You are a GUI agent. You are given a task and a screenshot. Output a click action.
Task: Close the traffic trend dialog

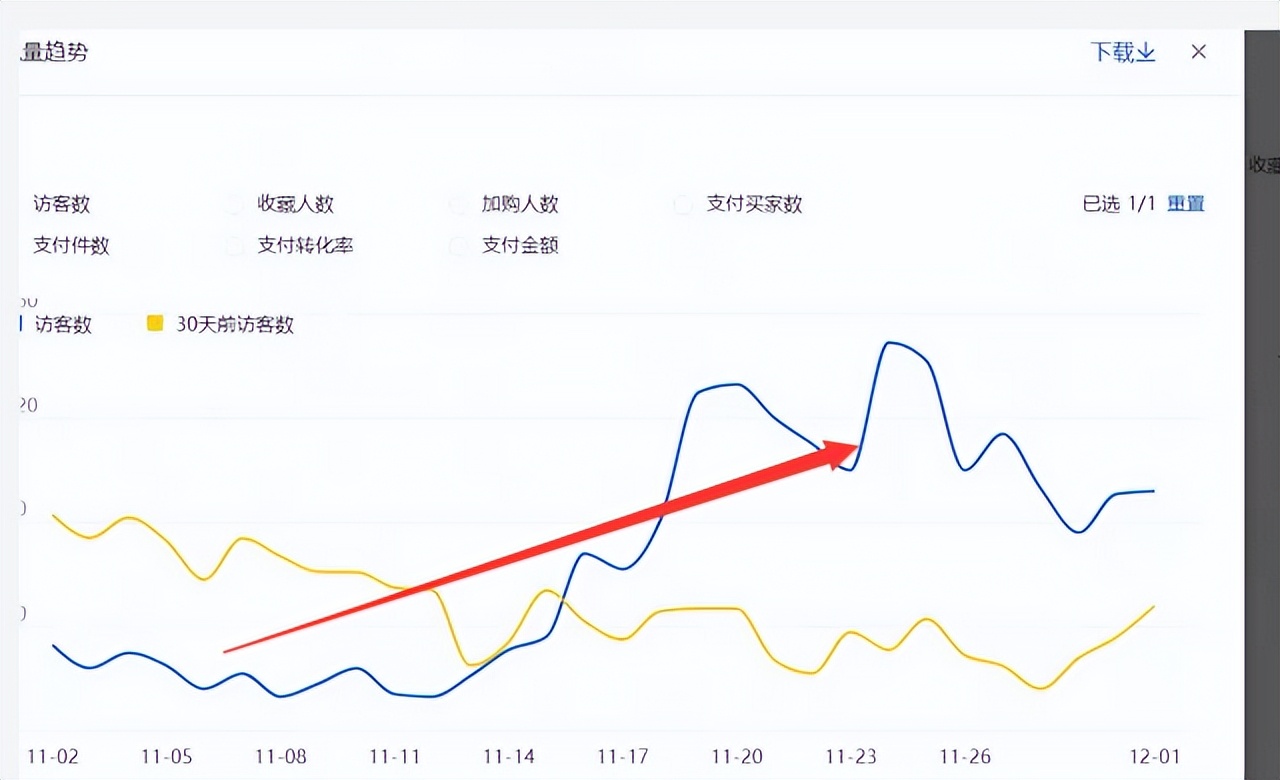click(x=1198, y=51)
